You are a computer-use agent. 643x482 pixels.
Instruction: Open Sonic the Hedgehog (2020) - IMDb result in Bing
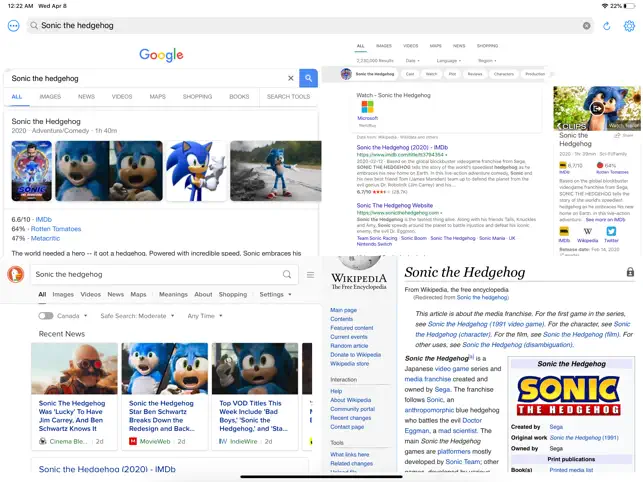pos(402,147)
